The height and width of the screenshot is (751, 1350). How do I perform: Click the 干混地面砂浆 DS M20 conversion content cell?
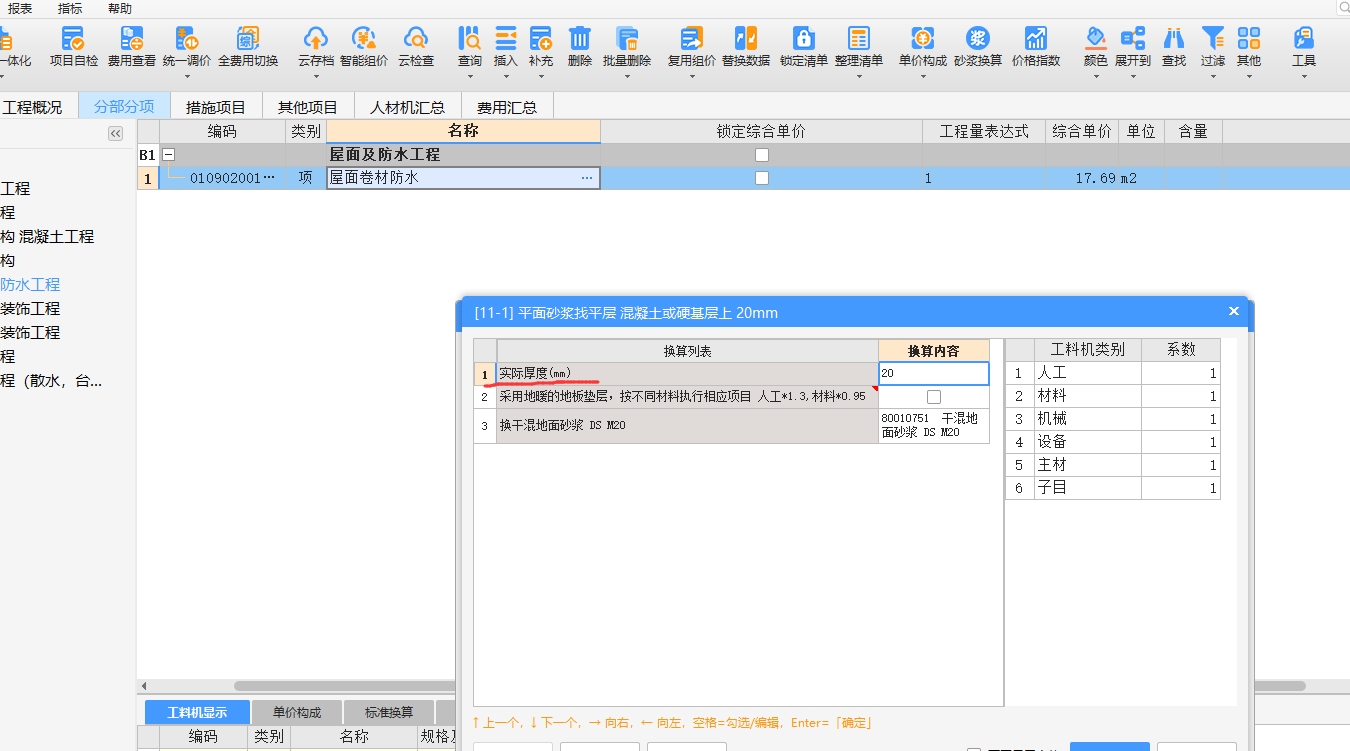(934, 426)
